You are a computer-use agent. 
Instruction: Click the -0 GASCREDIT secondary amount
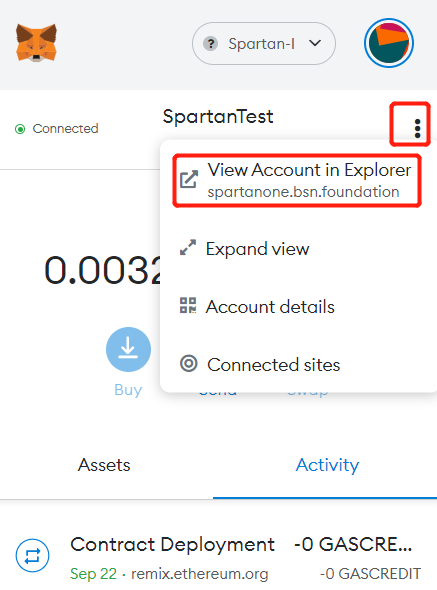(x=370, y=574)
